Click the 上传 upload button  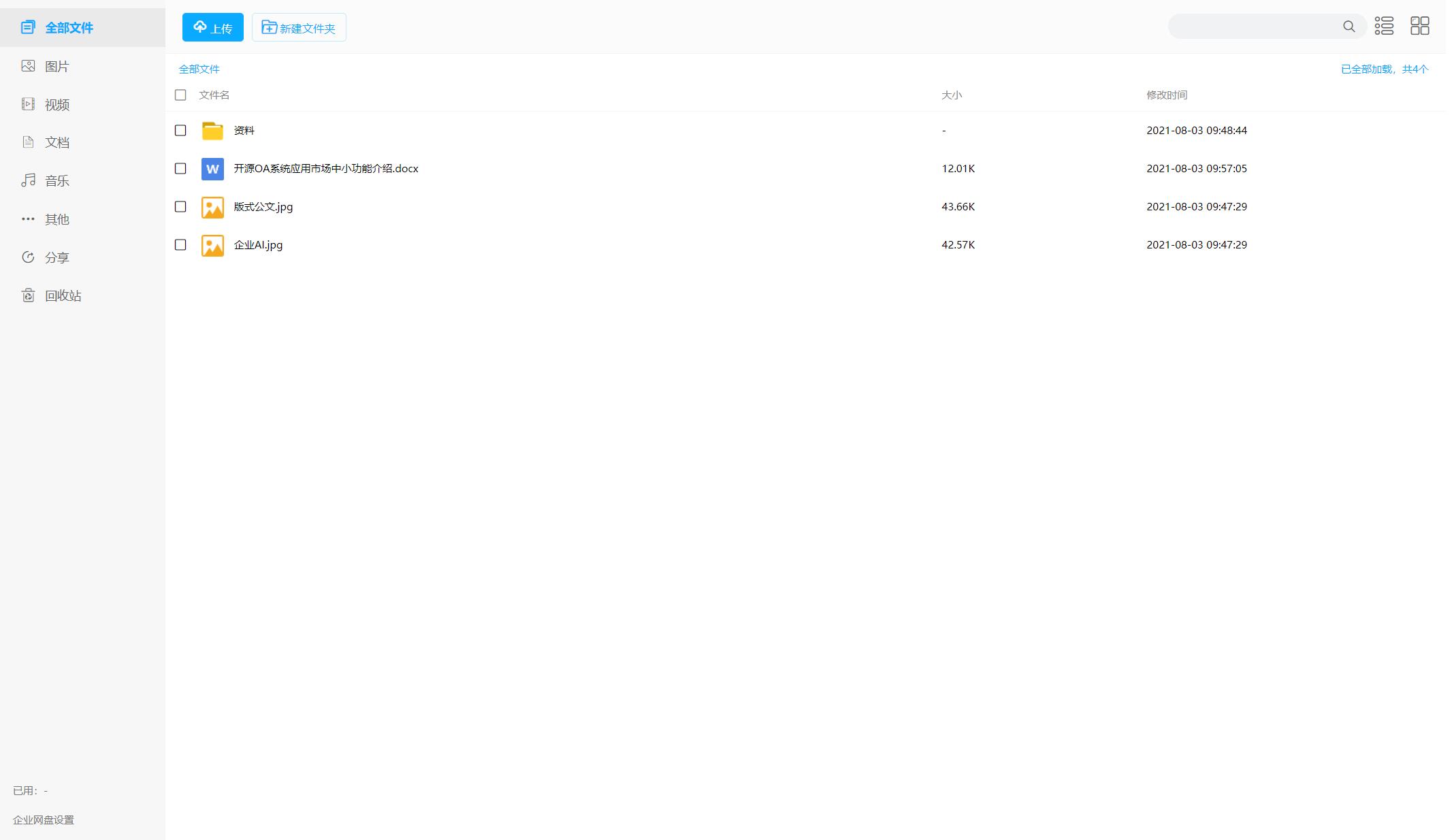[x=213, y=27]
